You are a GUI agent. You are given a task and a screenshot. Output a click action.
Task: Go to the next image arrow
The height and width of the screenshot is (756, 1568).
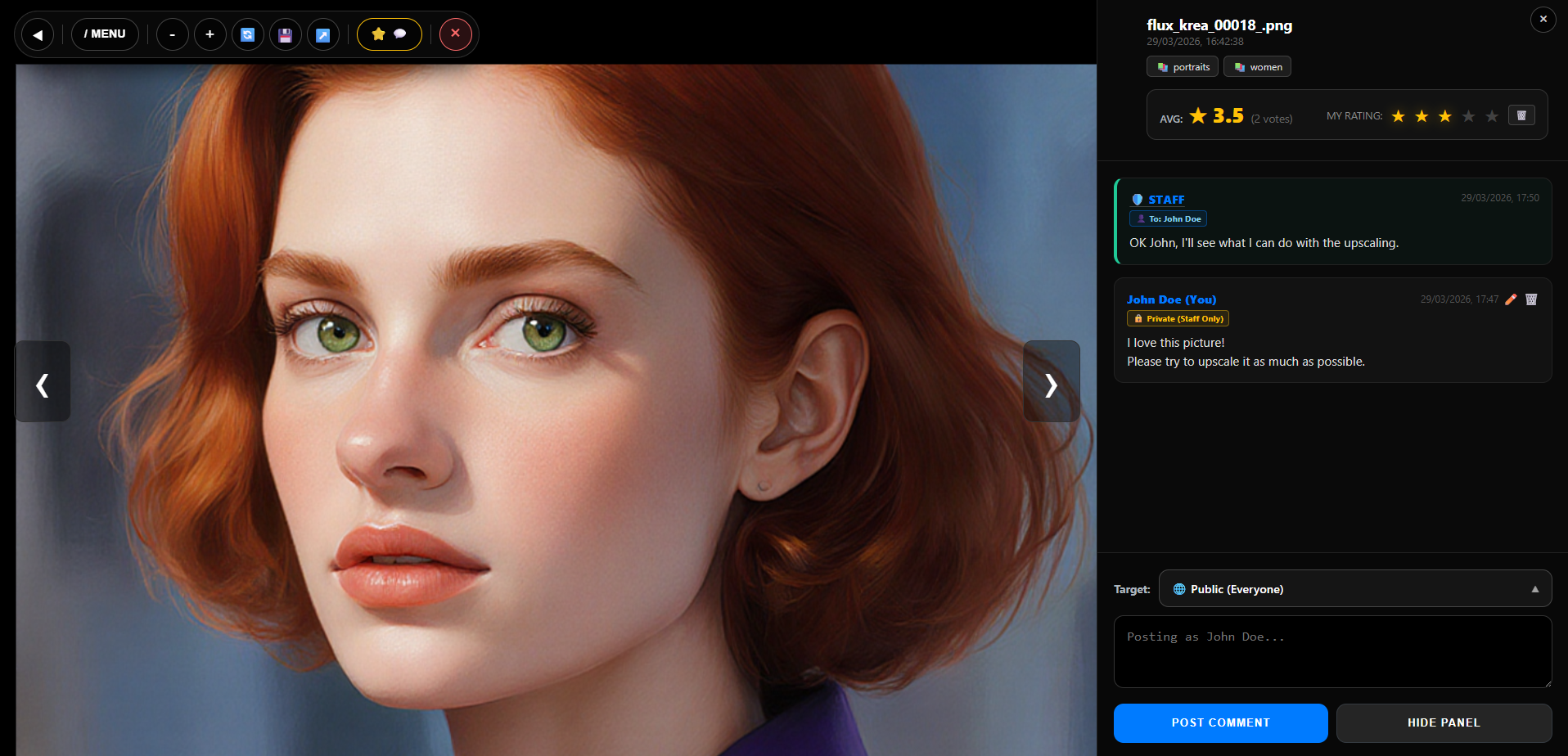(x=1051, y=382)
